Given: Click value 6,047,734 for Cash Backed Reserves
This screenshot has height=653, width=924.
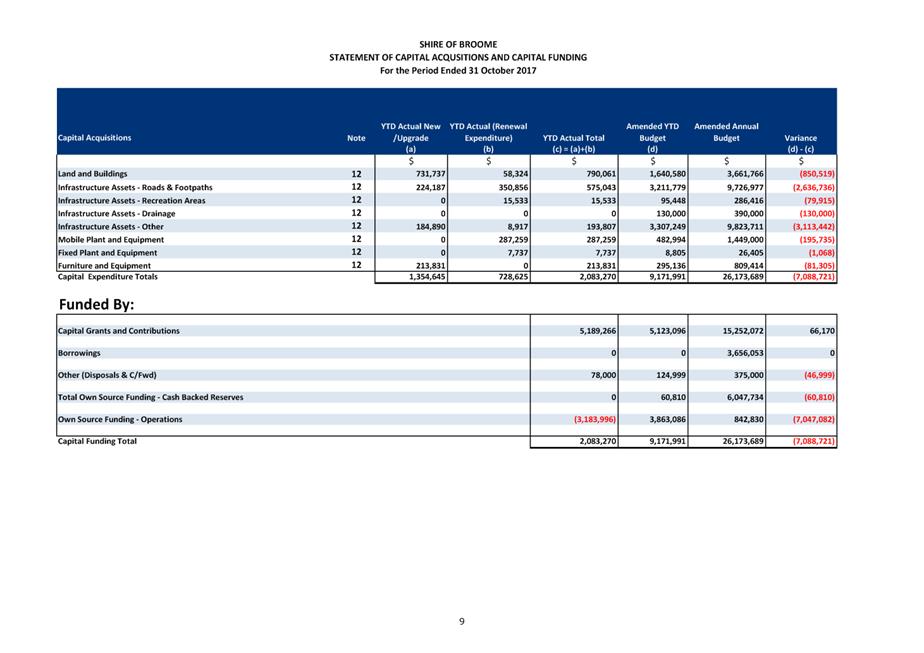Looking at the screenshot, I should pyautogui.click(x=745, y=397).
